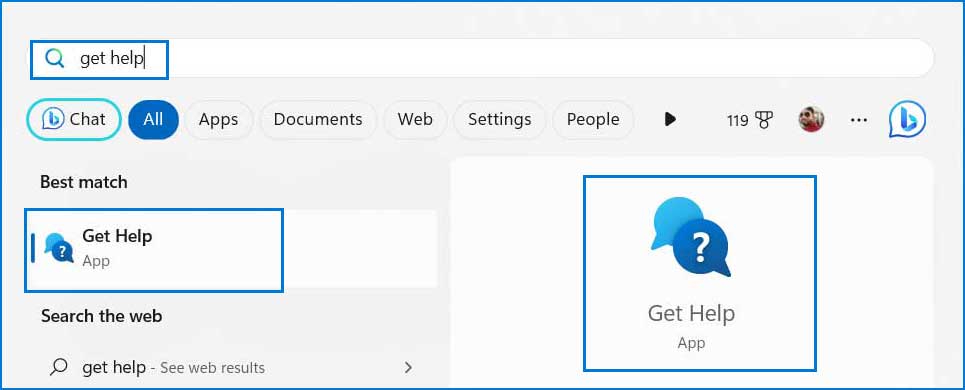Show more filters with the play arrow
Image resolution: width=965 pixels, height=390 pixels.
[x=670, y=119]
